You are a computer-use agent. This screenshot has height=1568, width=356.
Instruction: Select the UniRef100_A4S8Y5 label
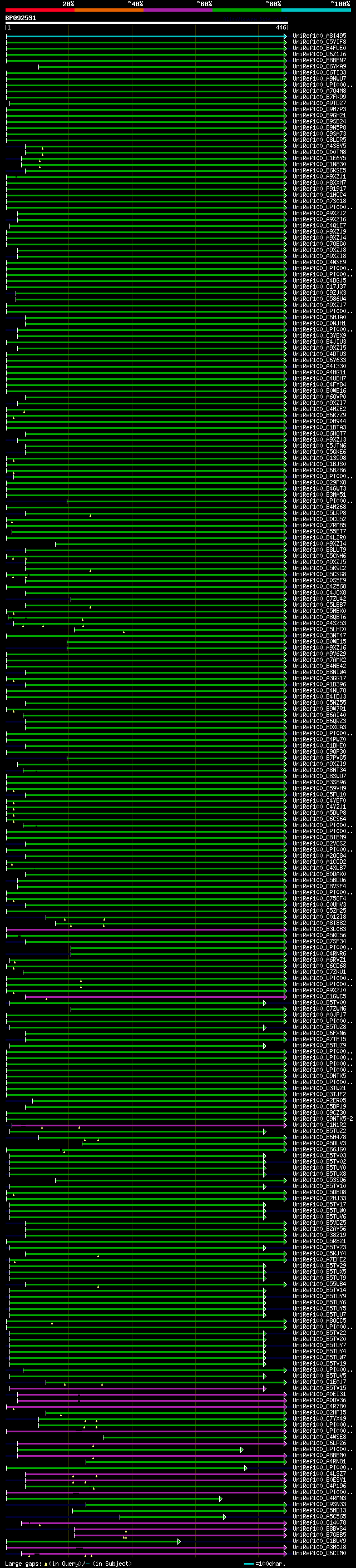click(319, 146)
